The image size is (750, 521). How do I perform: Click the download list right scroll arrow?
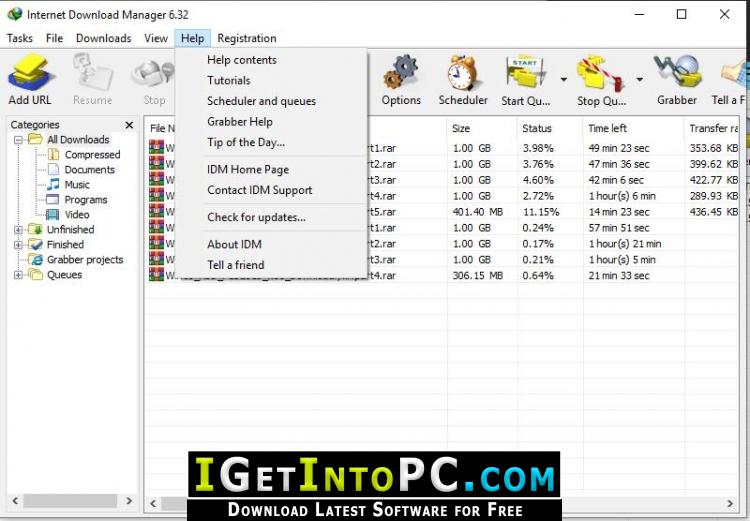(x=730, y=503)
